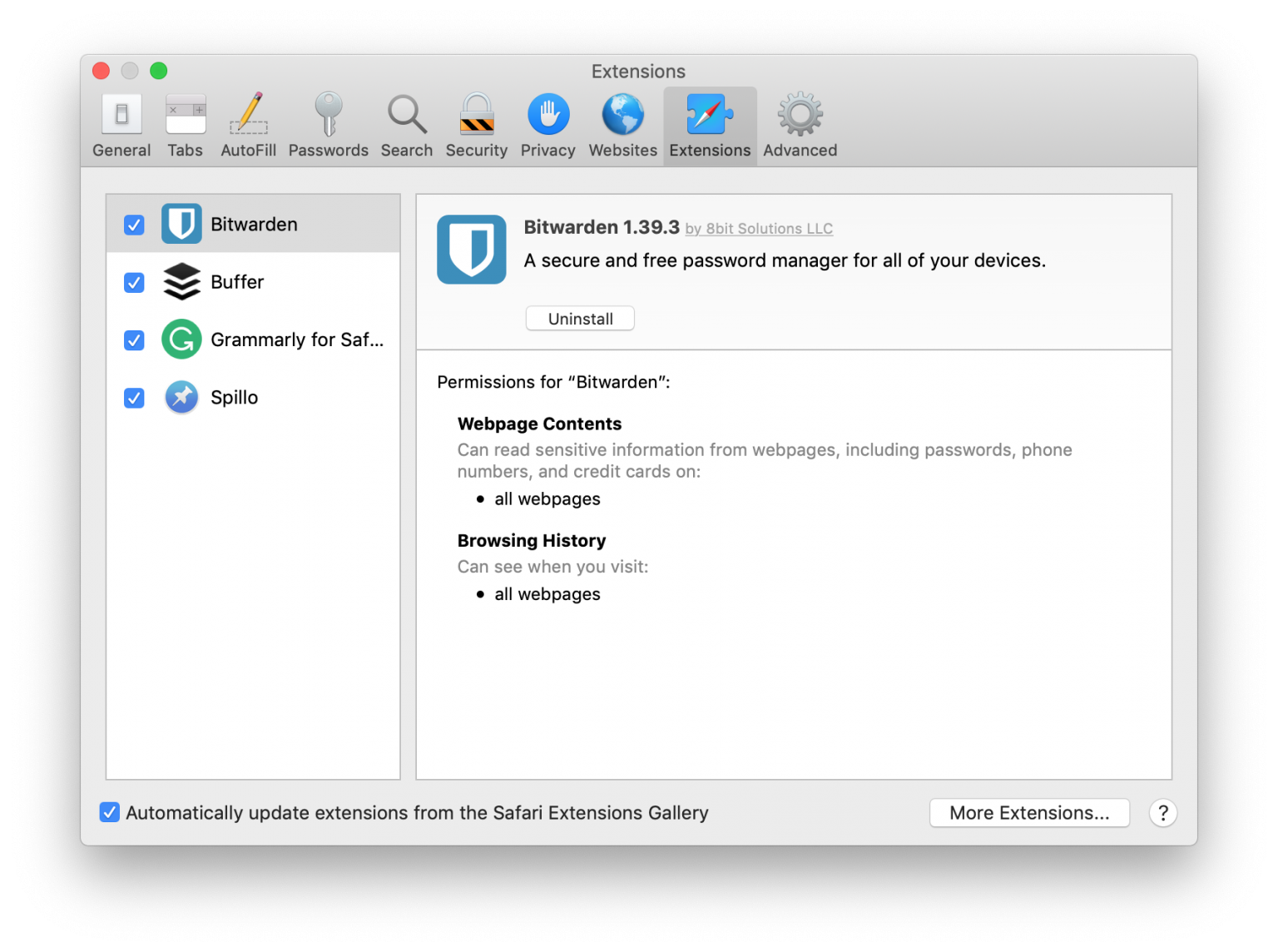This screenshot has width=1278, height=952.
Task: Click the Webpage Contents heading
Action: 539,424
